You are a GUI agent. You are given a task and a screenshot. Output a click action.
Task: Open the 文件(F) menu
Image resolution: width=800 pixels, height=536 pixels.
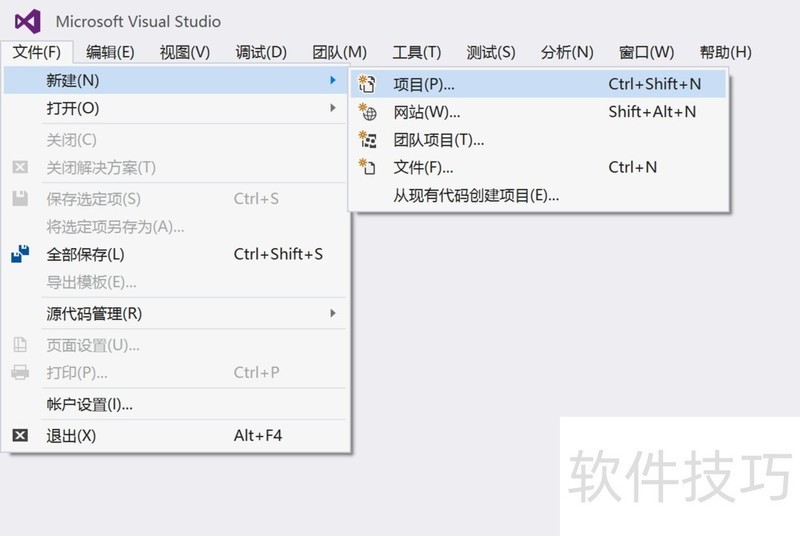[37, 52]
